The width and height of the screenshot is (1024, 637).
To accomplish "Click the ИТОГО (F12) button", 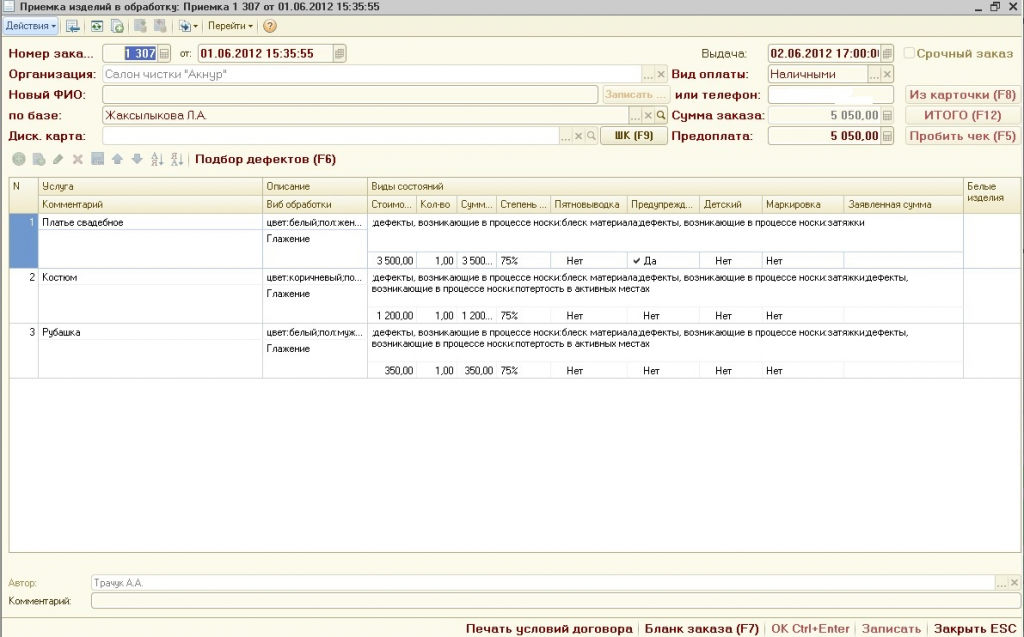I will [963, 115].
